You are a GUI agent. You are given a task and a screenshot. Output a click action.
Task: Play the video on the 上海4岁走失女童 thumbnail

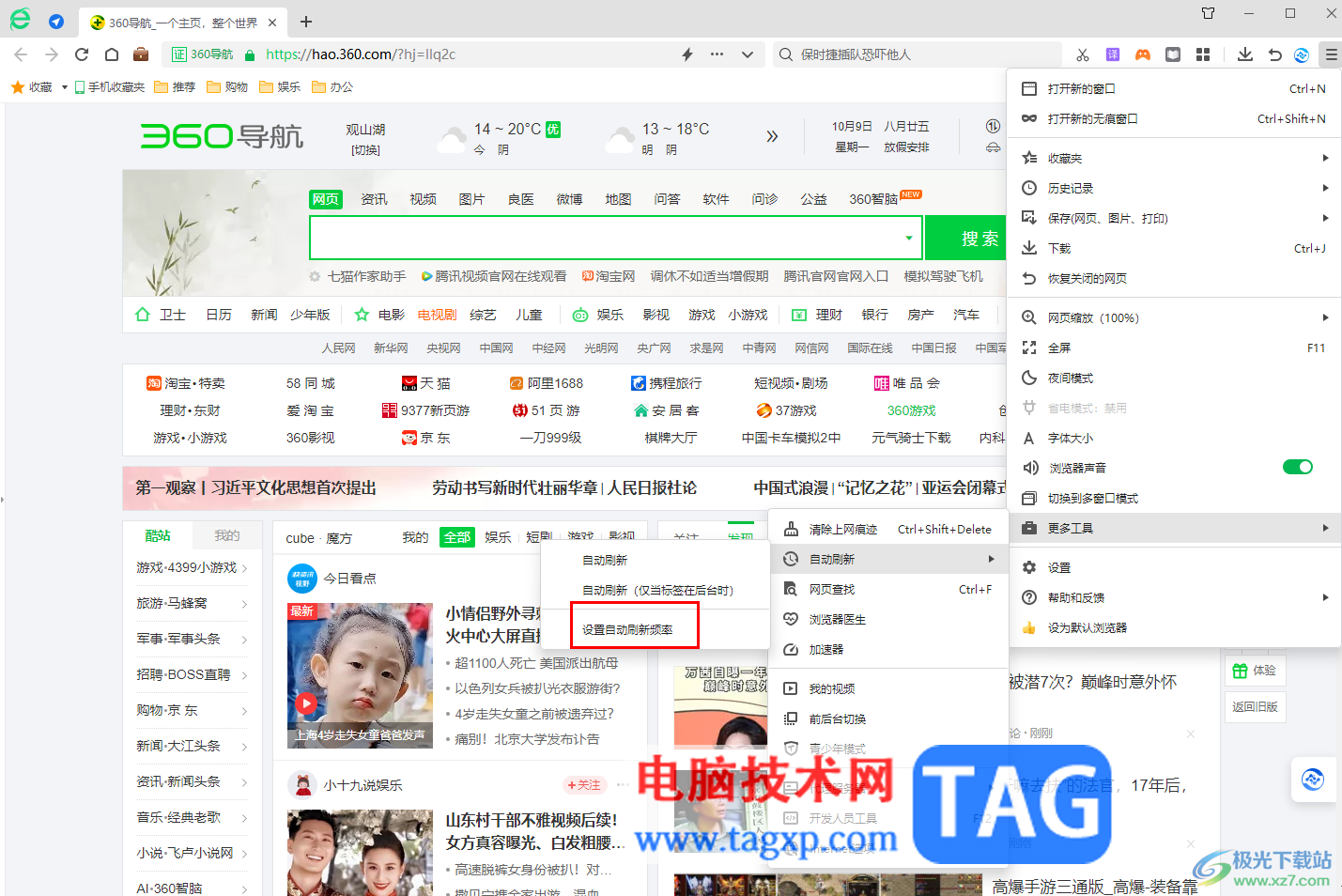pyautogui.click(x=306, y=703)
